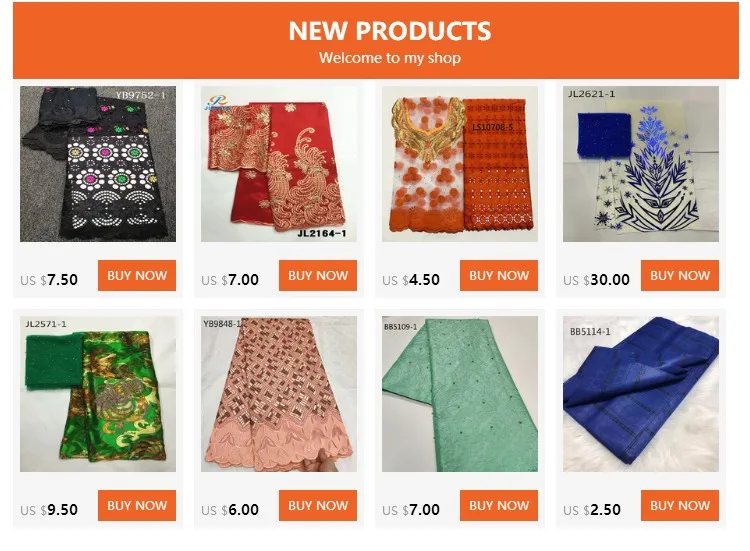750x551 pixels.
Task: Open the red gold fabric JL2164-1 image
Action: pos(279,164)
